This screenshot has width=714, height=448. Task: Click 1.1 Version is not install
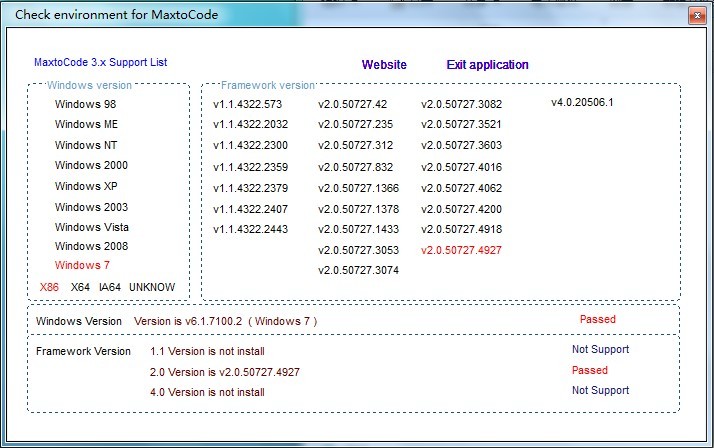(207, 351)
